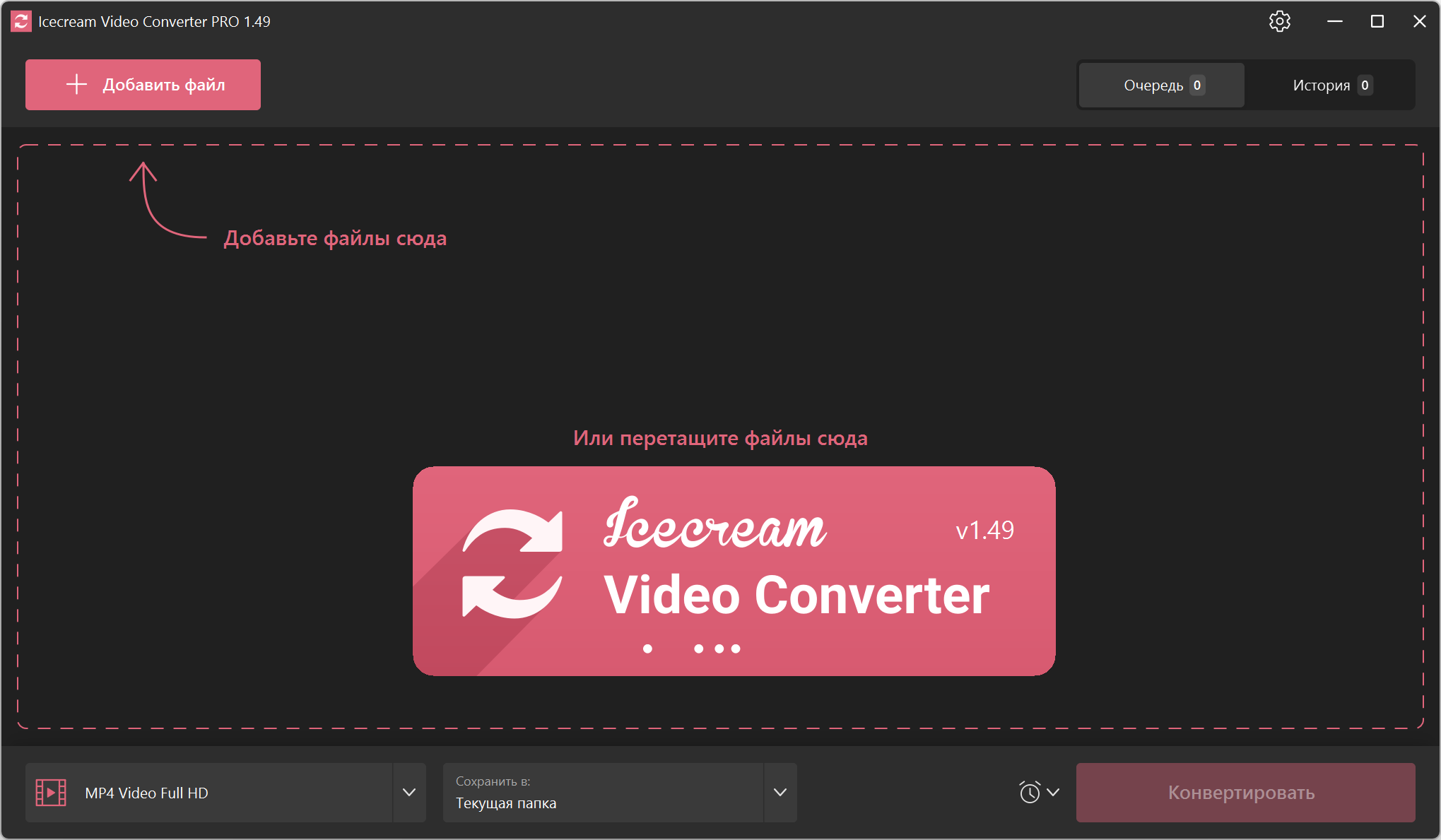This screenshot has height=840, width=1441.
Task: Click the v1.49 version label
Action: point(984,531)
